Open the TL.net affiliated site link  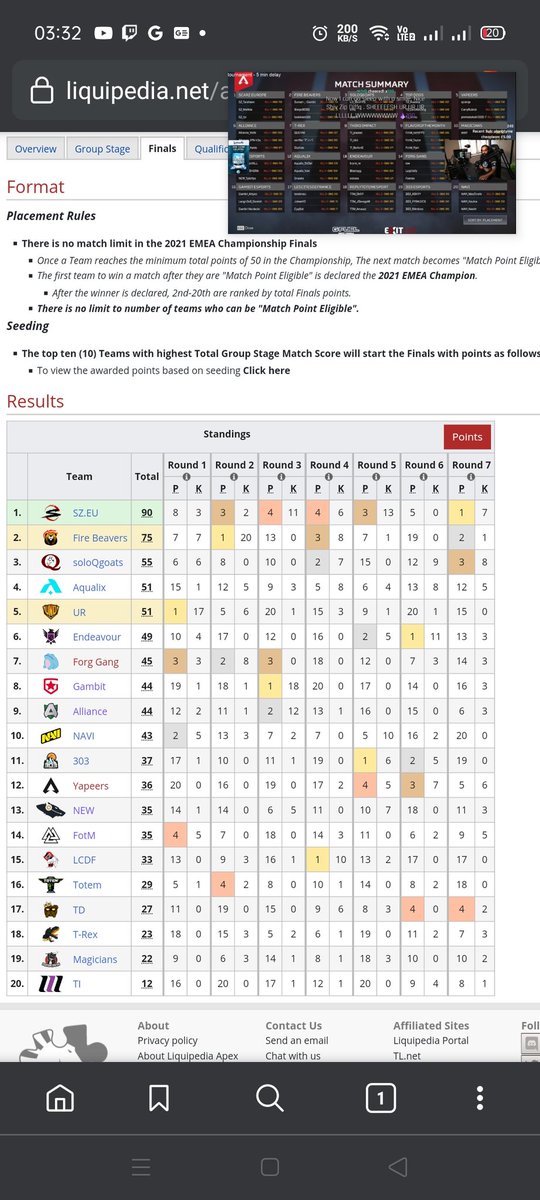(x=409, y=1055)
